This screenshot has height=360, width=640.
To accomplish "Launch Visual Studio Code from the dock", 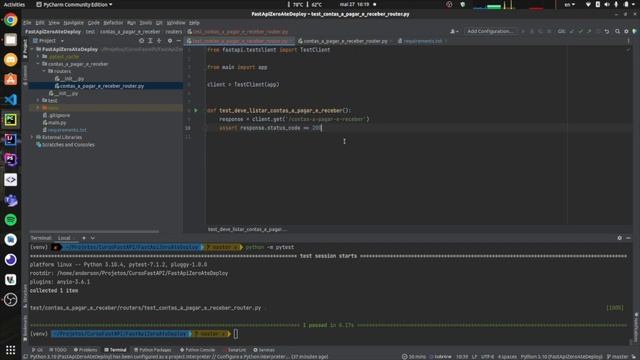I will pos(11,100).
